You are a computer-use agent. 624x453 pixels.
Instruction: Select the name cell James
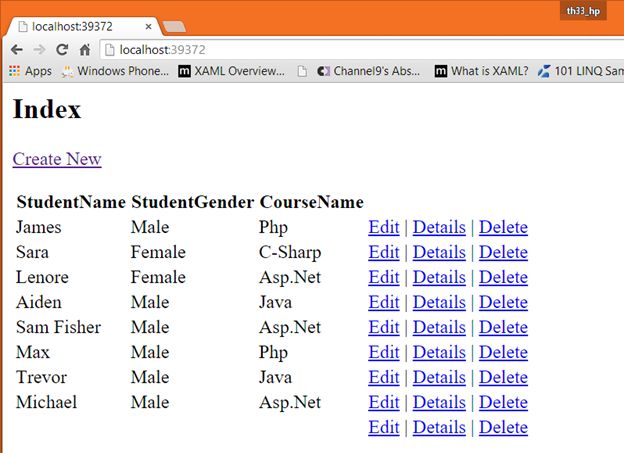coord(39,227)
